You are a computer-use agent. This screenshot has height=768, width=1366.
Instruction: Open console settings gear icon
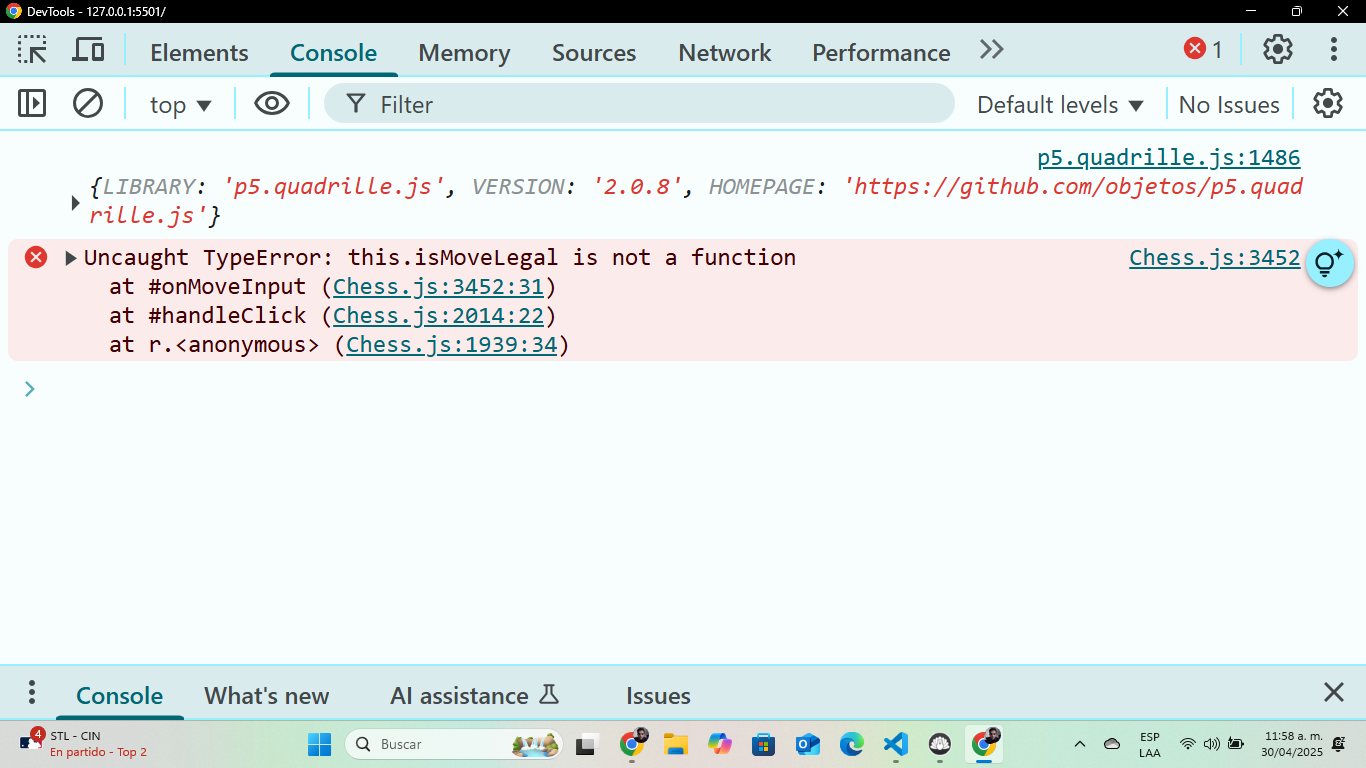1327,103
